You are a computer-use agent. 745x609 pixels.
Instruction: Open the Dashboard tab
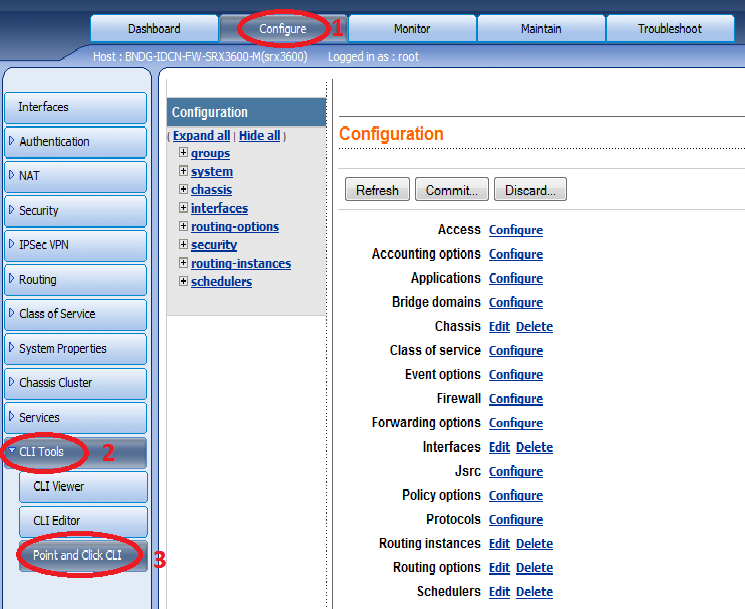click(x=154, y=29)
